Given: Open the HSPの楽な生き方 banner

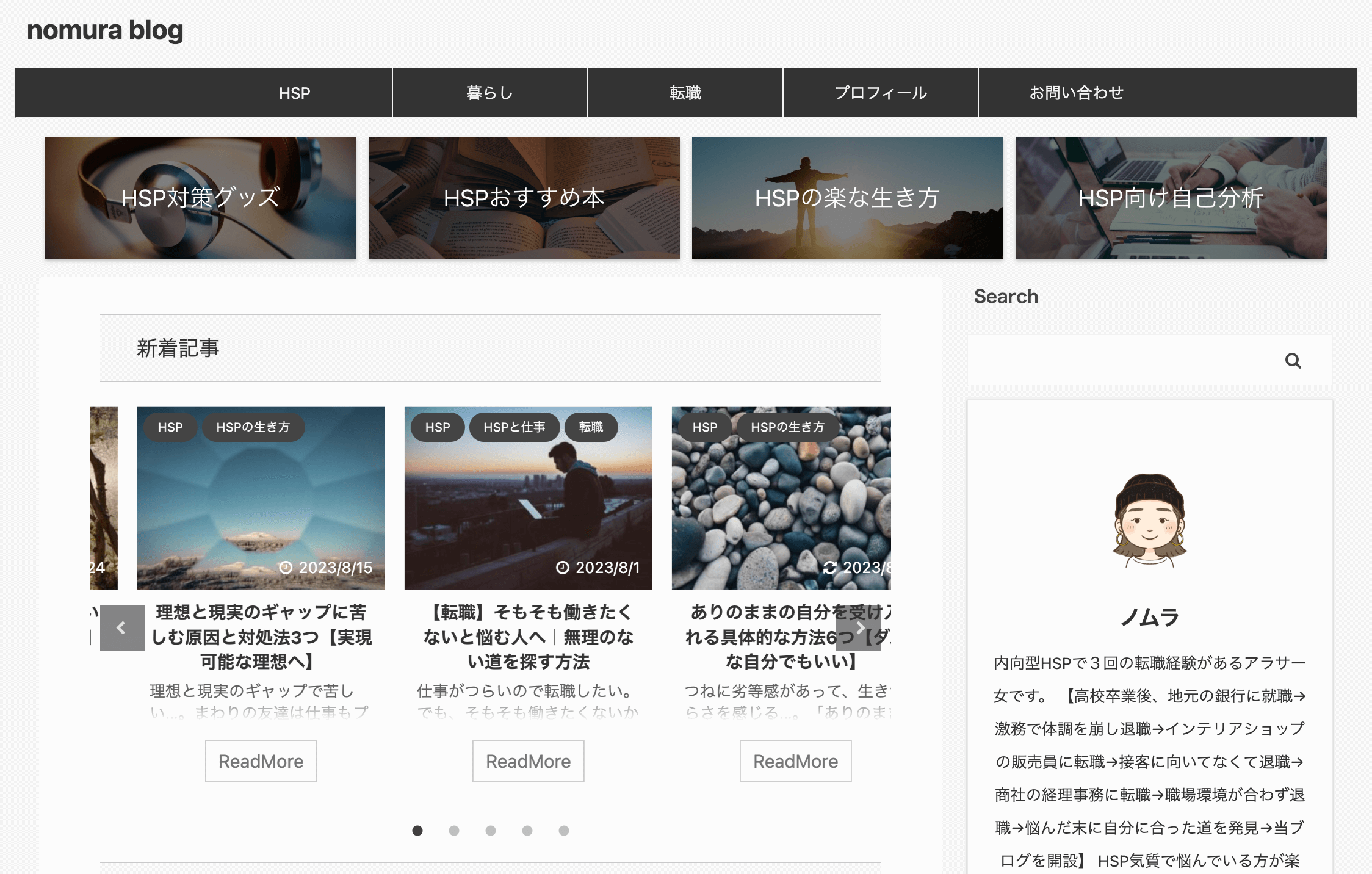Looking at the screenshot, I should [848, 198].
